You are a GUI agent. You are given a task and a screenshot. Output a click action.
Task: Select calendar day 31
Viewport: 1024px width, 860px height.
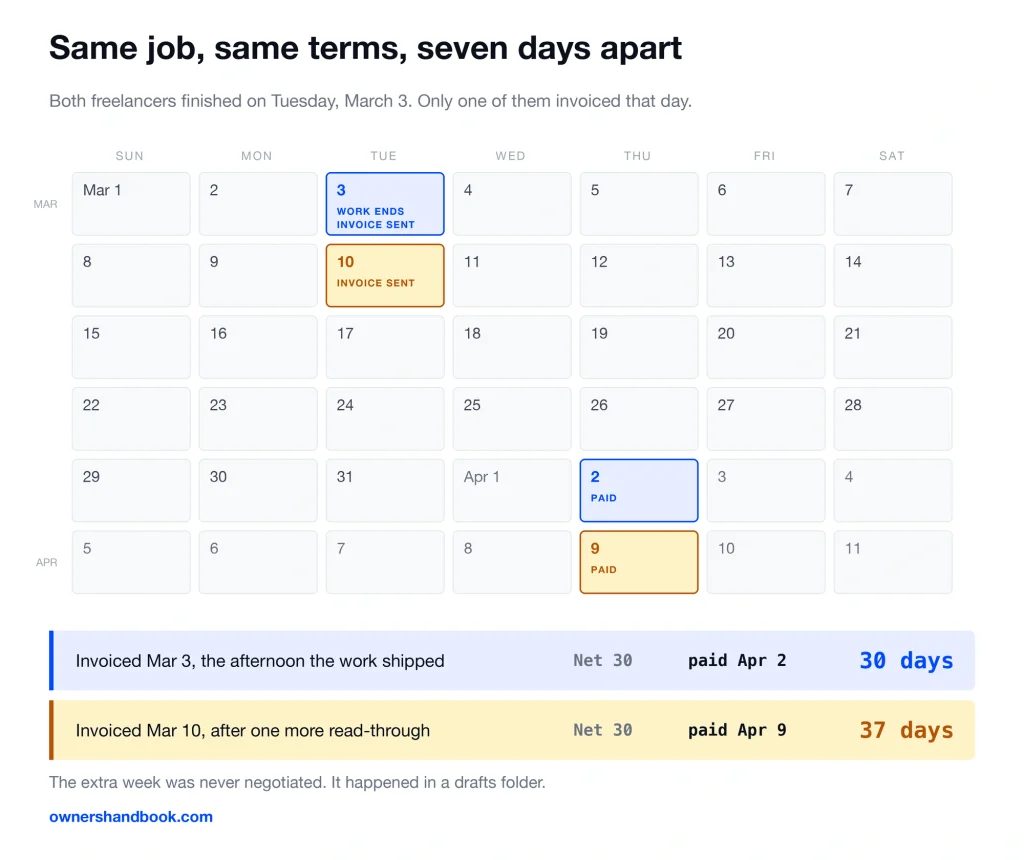385,490
